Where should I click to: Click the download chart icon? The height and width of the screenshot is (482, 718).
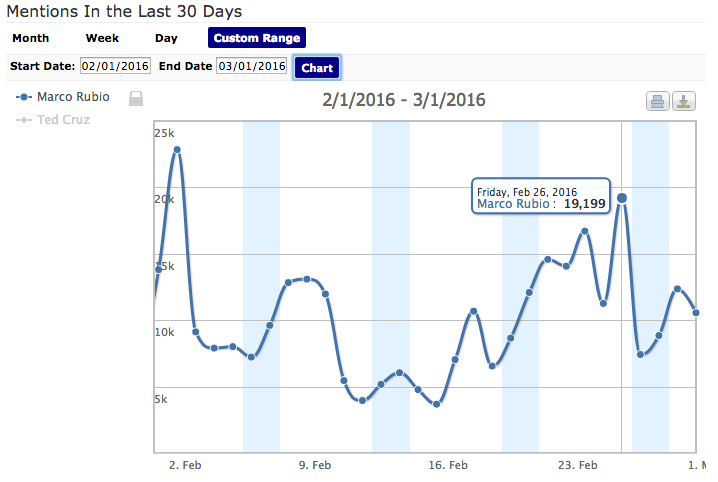coord(684,101)
